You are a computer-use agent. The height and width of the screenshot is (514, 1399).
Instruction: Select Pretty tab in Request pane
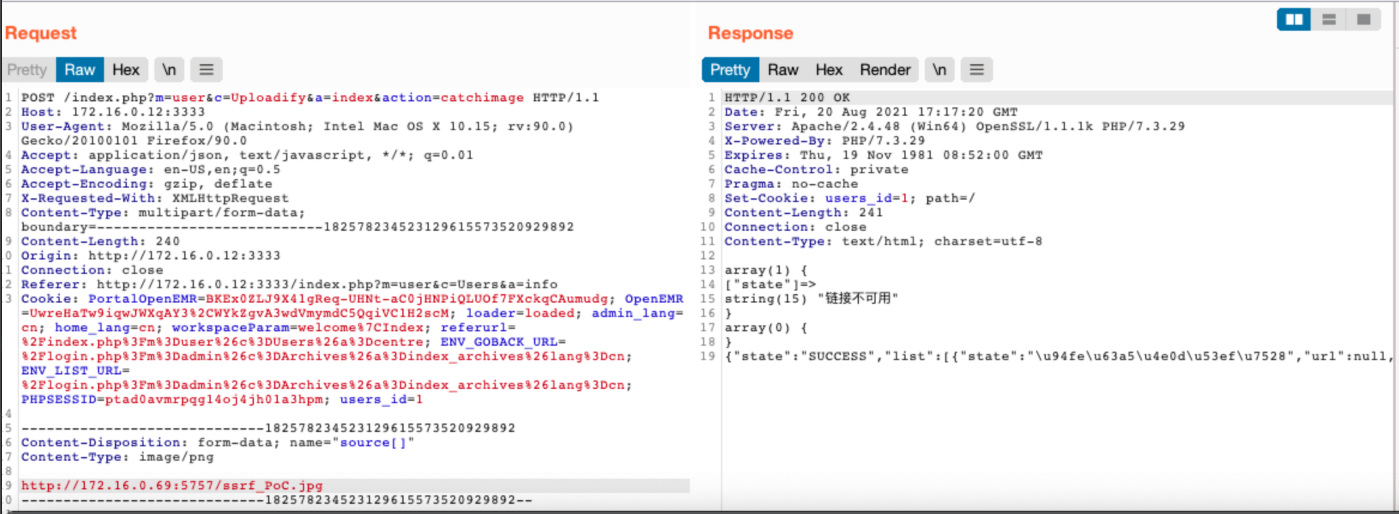click(x=27, y=69)
